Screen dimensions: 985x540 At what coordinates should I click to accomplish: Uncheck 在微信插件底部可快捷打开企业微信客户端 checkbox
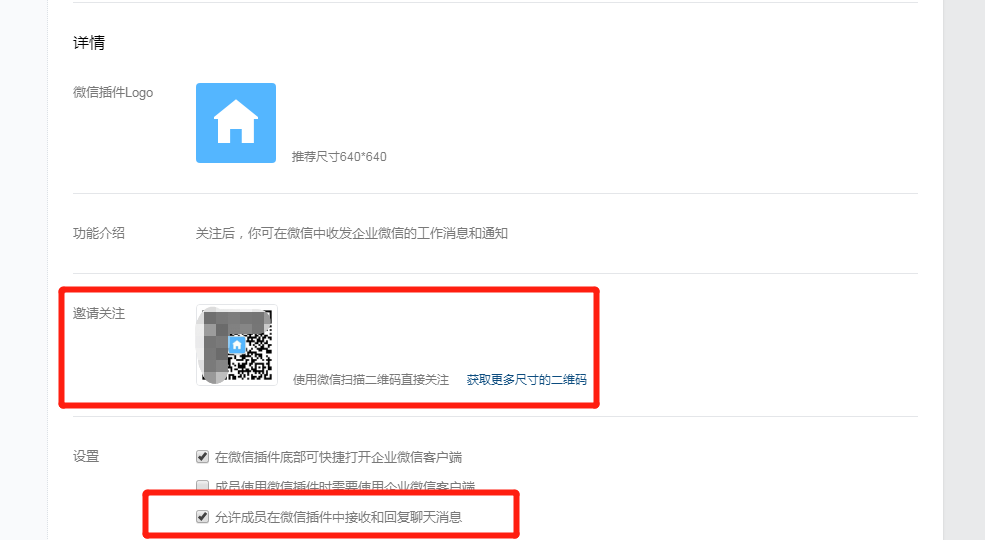click(202, 456)
